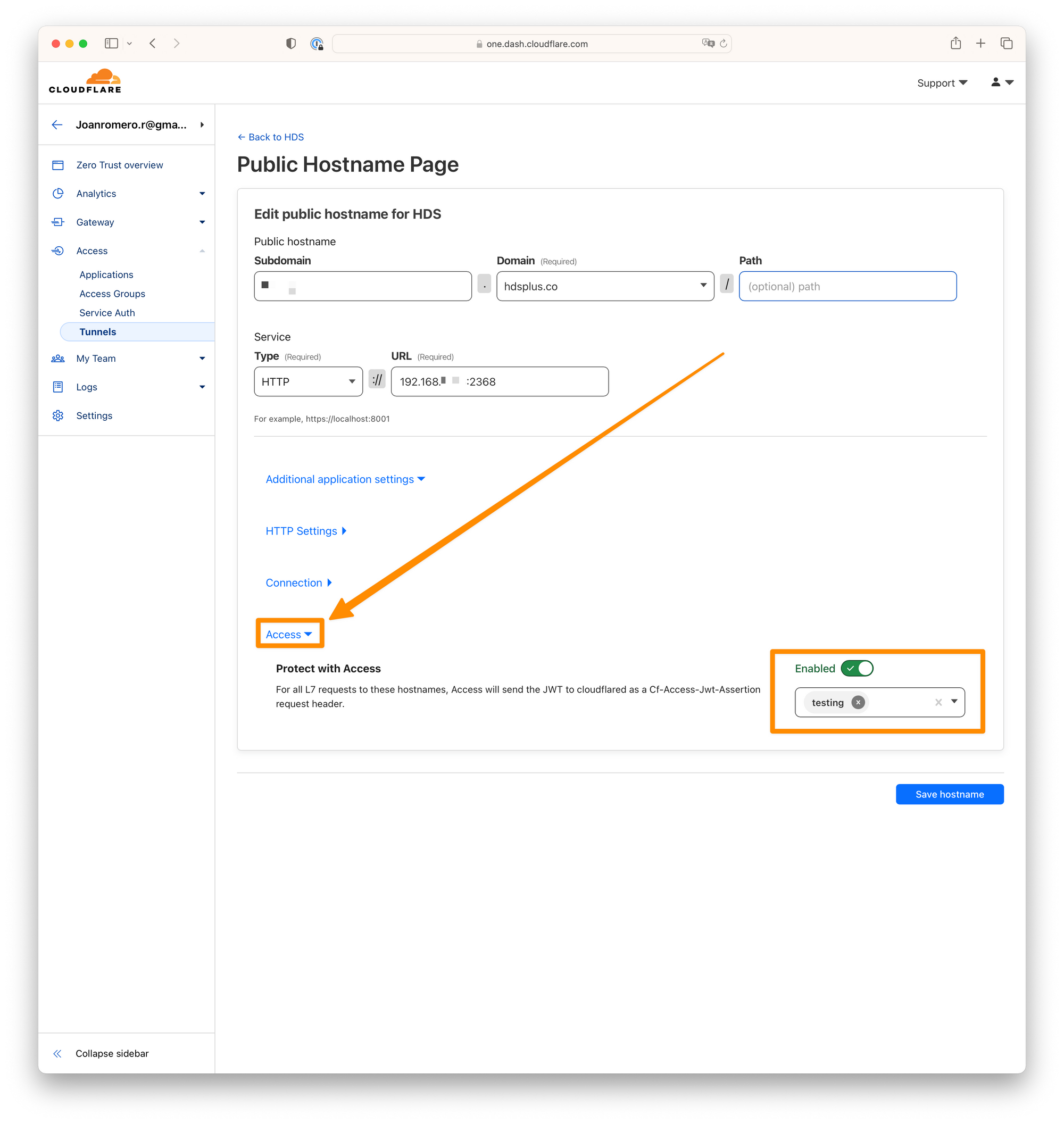Click into the optional Path field
1064x1124 pixels.
(x=847, y=286)
